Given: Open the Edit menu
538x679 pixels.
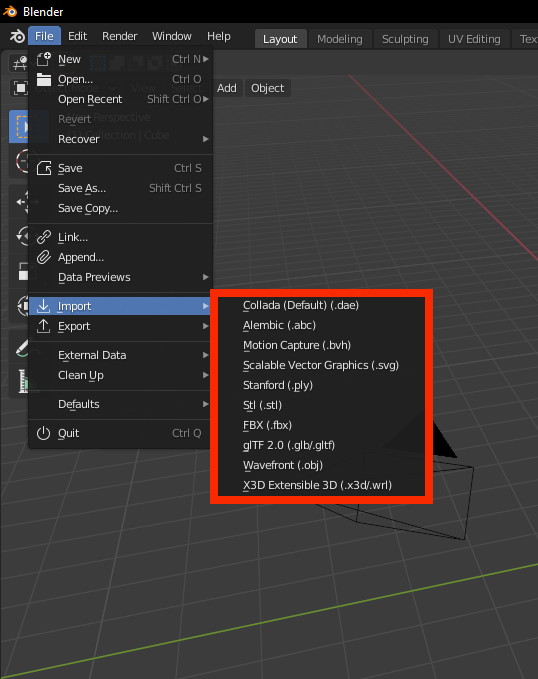Looking at the screenshot, I should click(78, 36).
